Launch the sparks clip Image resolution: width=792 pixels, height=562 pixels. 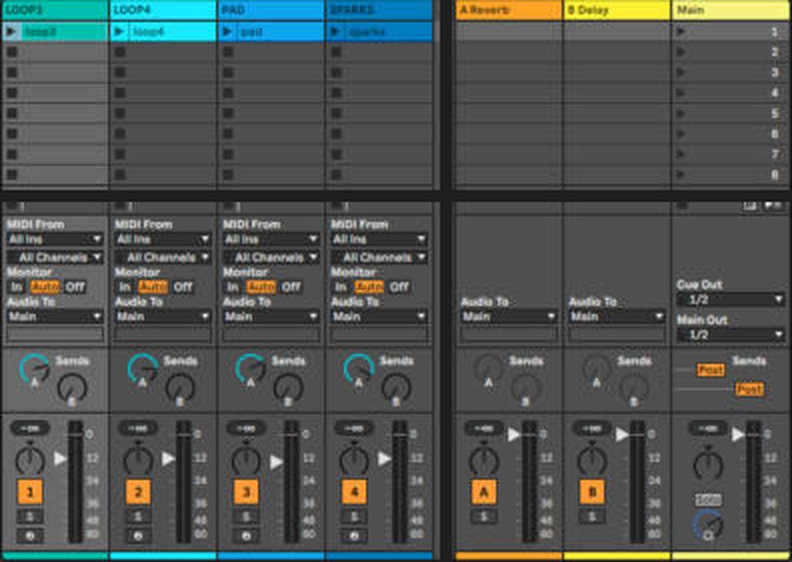[x=335, y=32]
